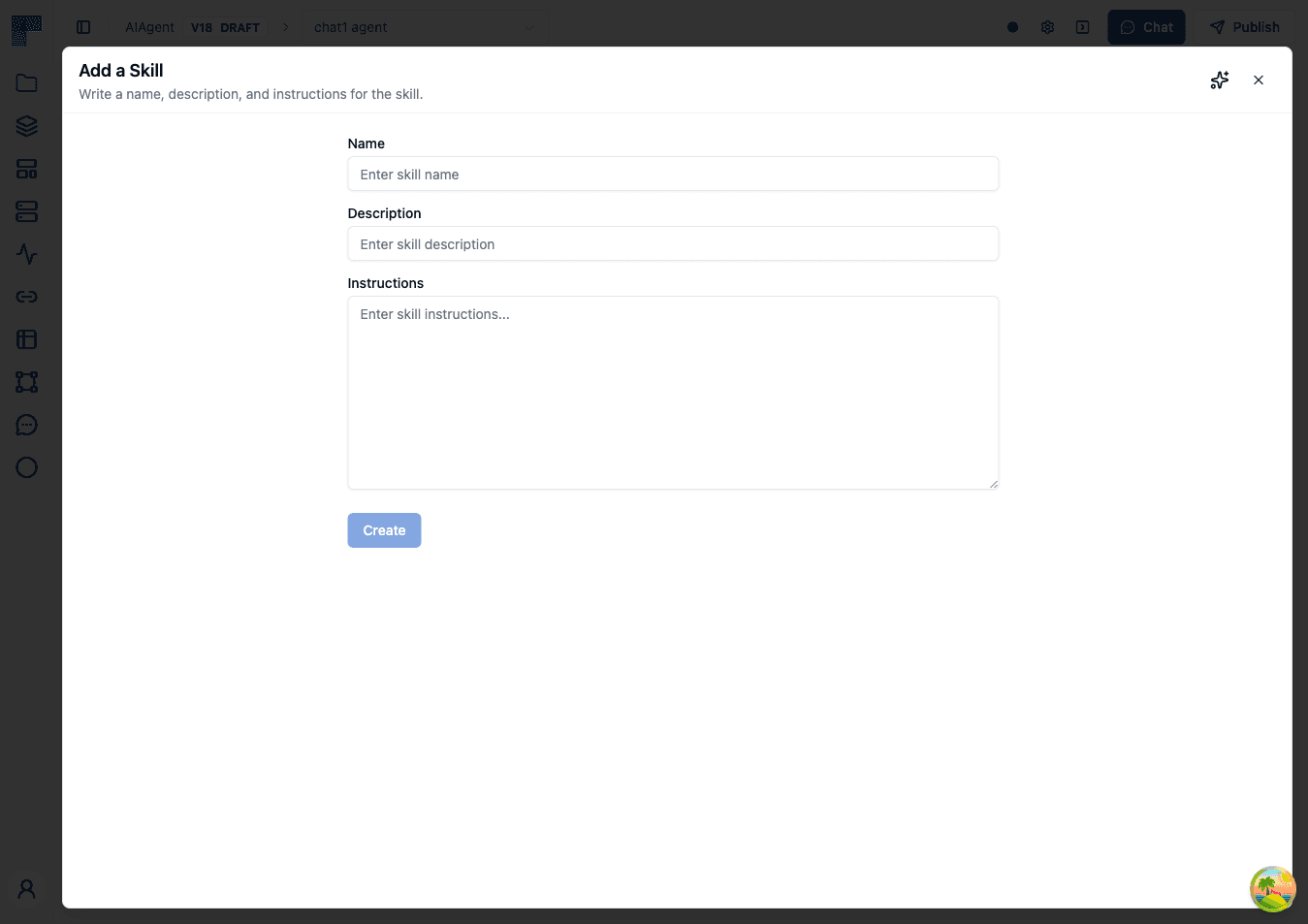The image size is (1308, 924).
Task: Open the folder panel in the sidebar
Action: (x=26, y=82)
